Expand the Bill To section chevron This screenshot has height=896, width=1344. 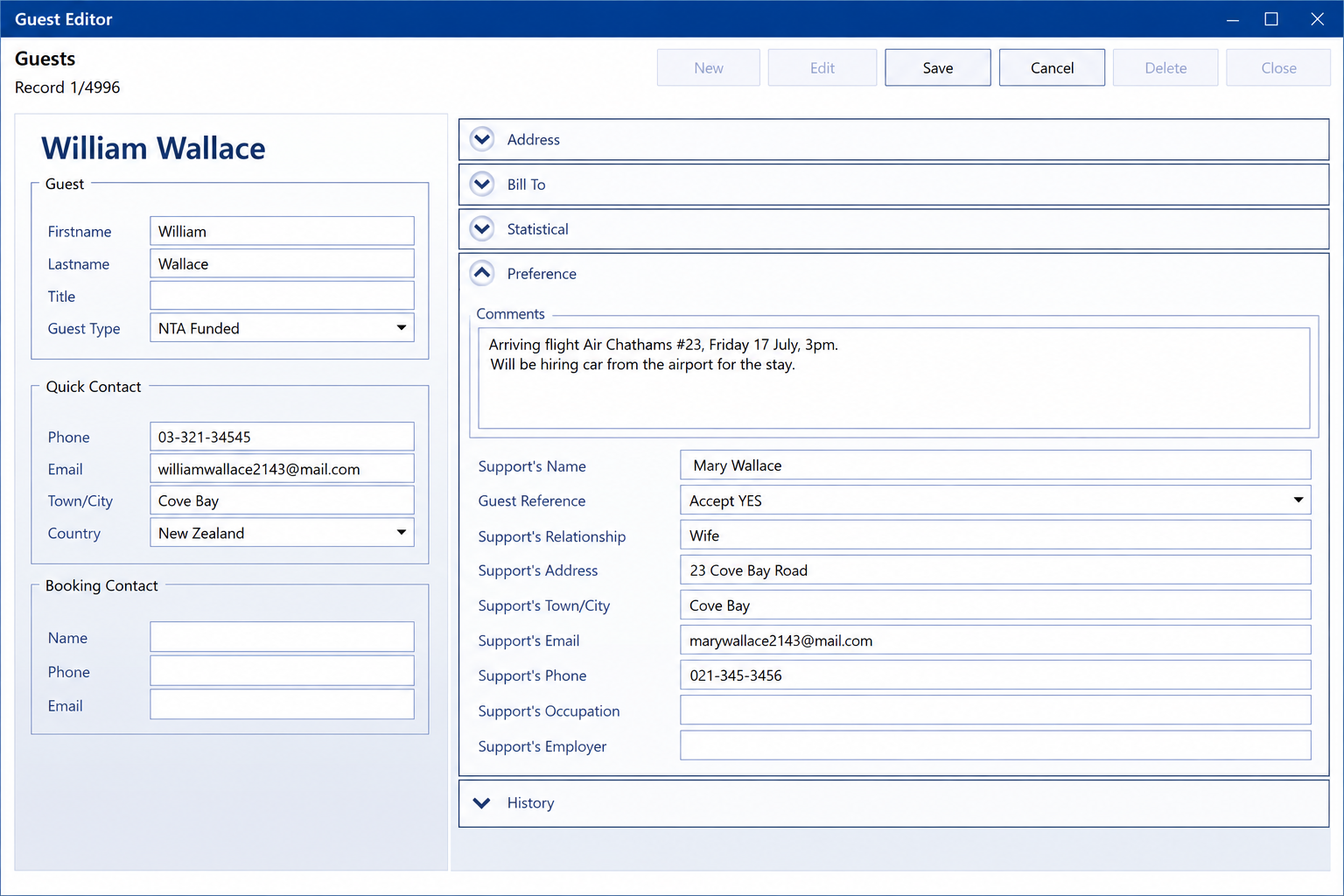pos(482,184)
